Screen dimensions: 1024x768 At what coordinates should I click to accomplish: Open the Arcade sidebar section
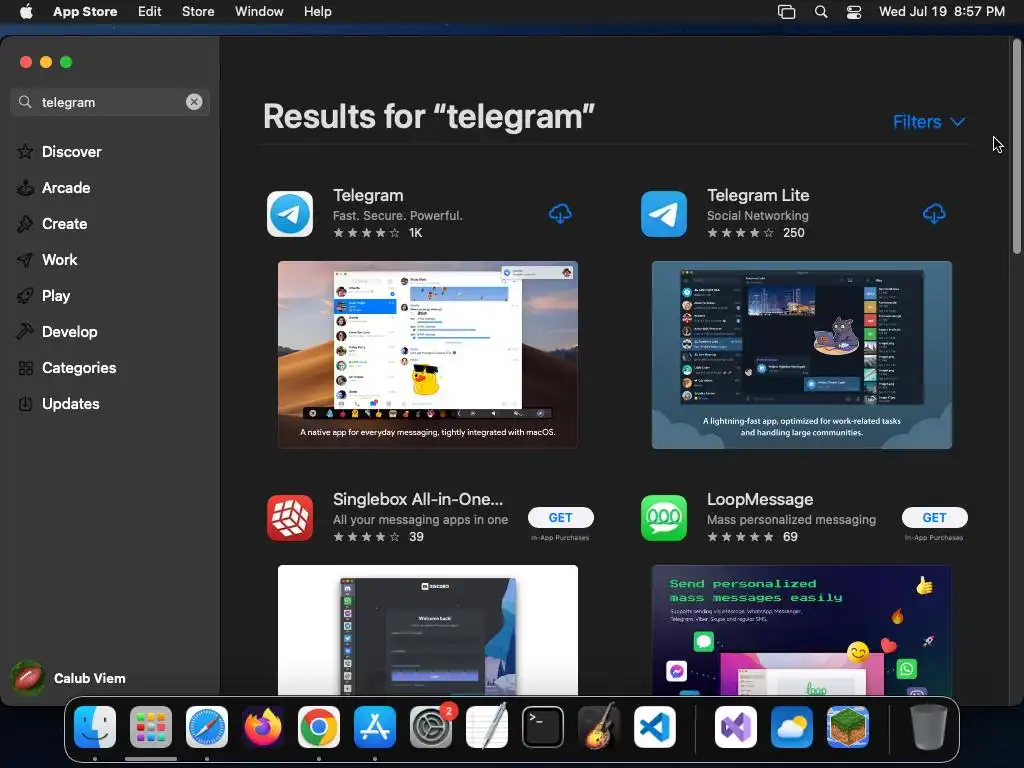66,187
